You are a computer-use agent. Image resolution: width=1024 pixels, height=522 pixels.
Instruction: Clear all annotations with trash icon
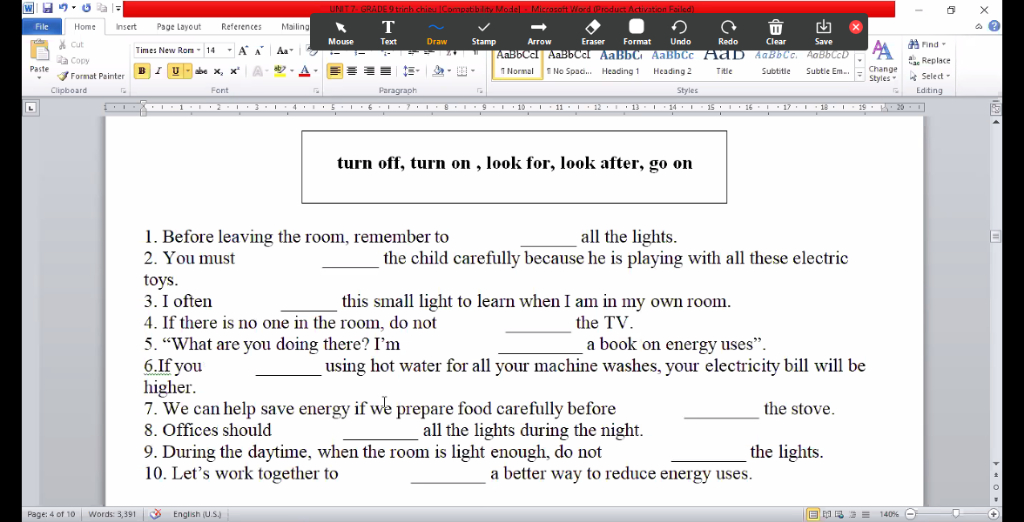click(776, 32)
